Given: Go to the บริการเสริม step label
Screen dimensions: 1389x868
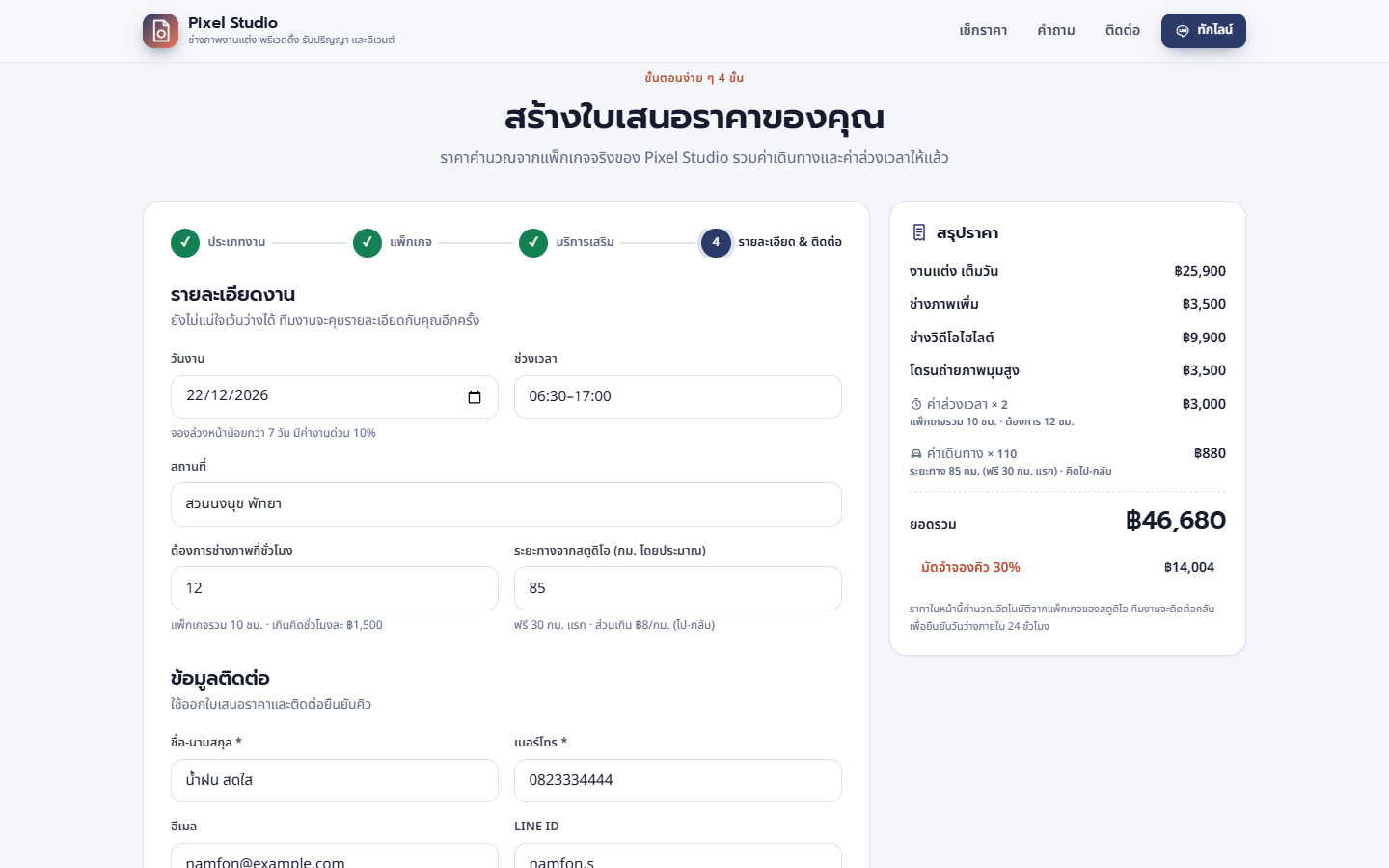Looking at the screenshot, I should coord(586,242).
